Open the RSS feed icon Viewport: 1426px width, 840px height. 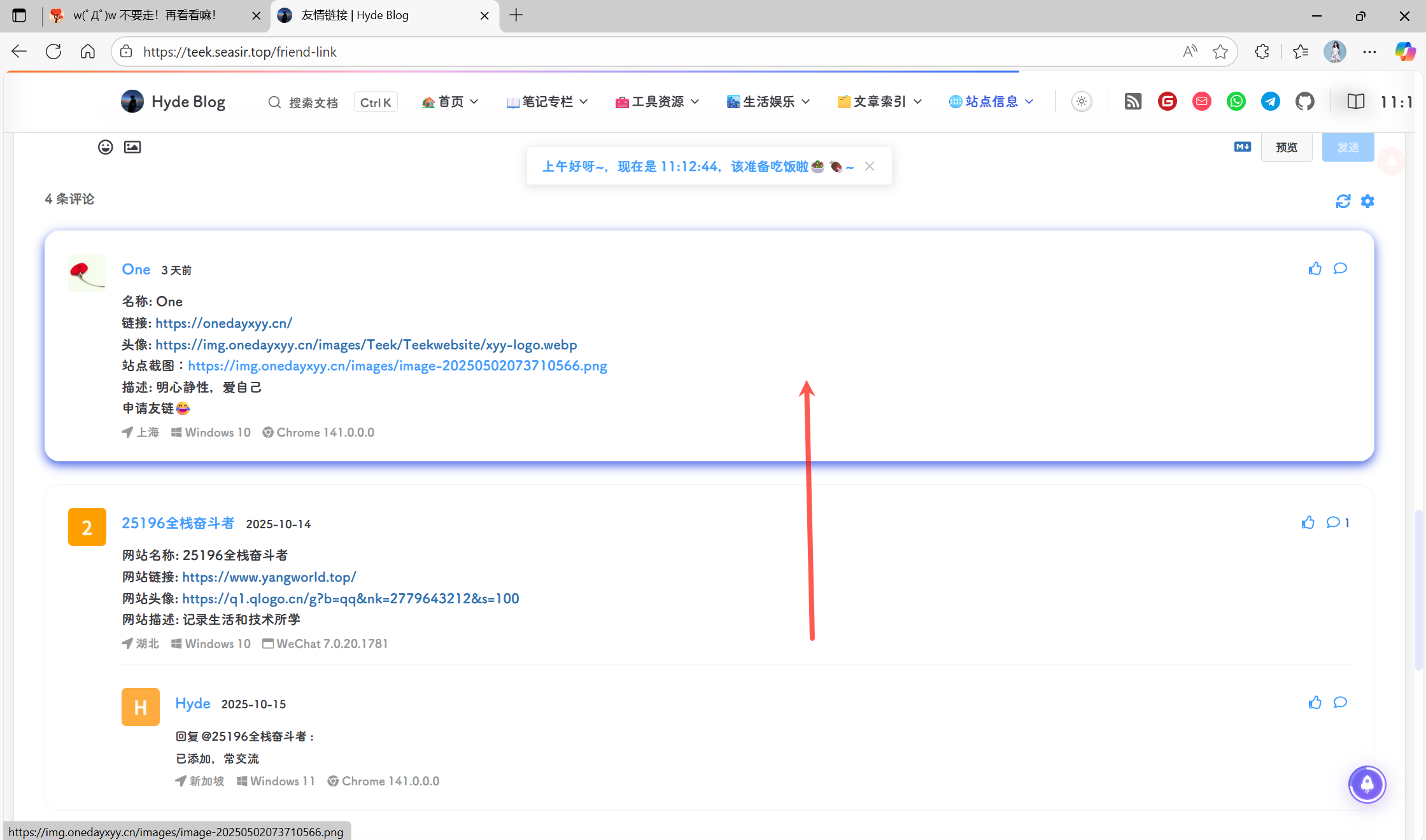(x=1133, y=102)
